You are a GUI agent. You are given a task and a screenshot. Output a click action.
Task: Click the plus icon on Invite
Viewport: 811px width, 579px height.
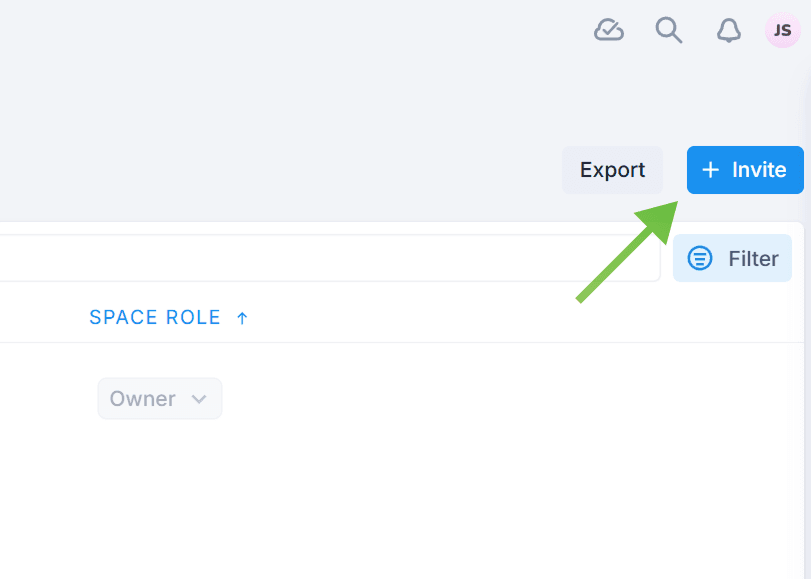pyautogui.click(x=710, y=170)
